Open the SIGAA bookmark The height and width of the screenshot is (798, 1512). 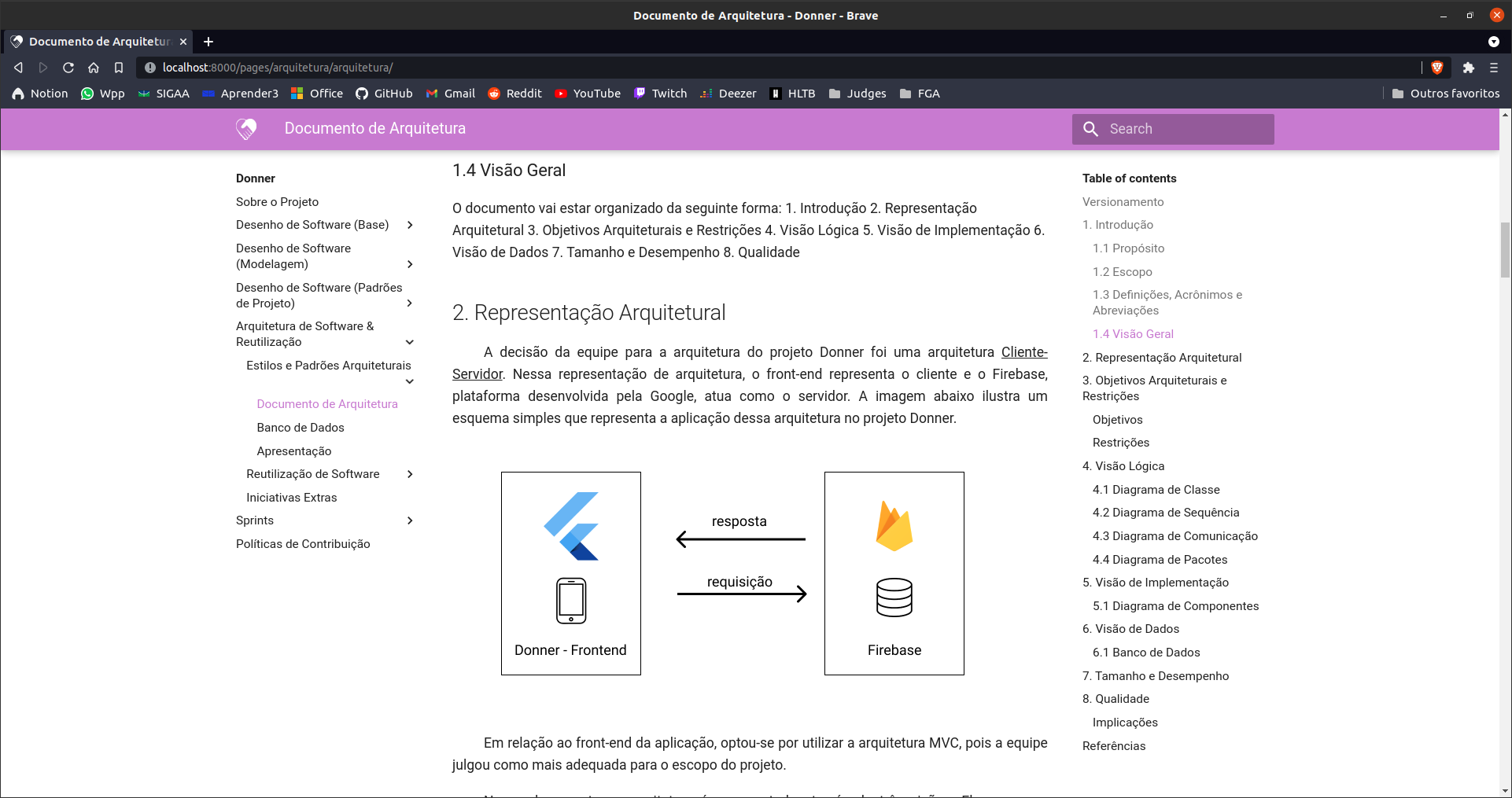pyautogui.click(x=164, y=94)
